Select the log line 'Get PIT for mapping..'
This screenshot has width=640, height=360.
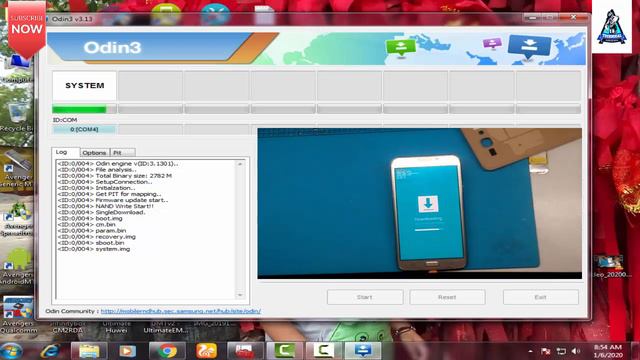click(109, 194)
